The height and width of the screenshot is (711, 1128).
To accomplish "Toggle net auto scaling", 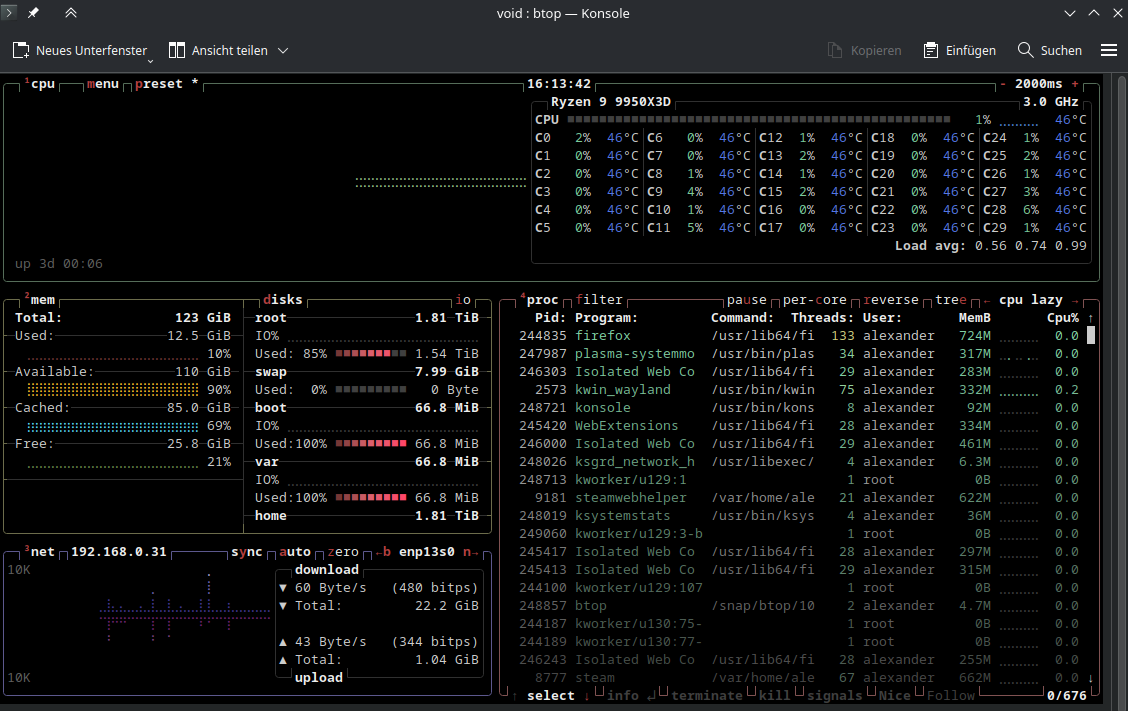I will 295,552.
